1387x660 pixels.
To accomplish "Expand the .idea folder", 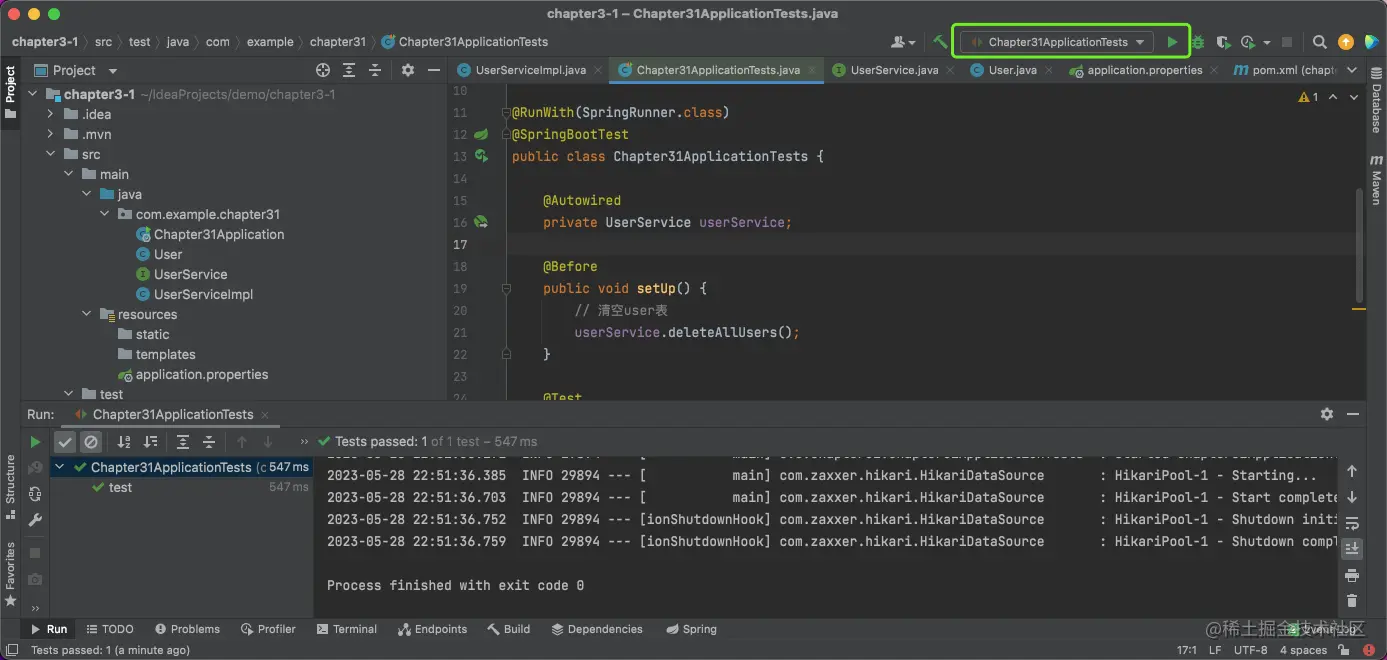I will (51, 114).
